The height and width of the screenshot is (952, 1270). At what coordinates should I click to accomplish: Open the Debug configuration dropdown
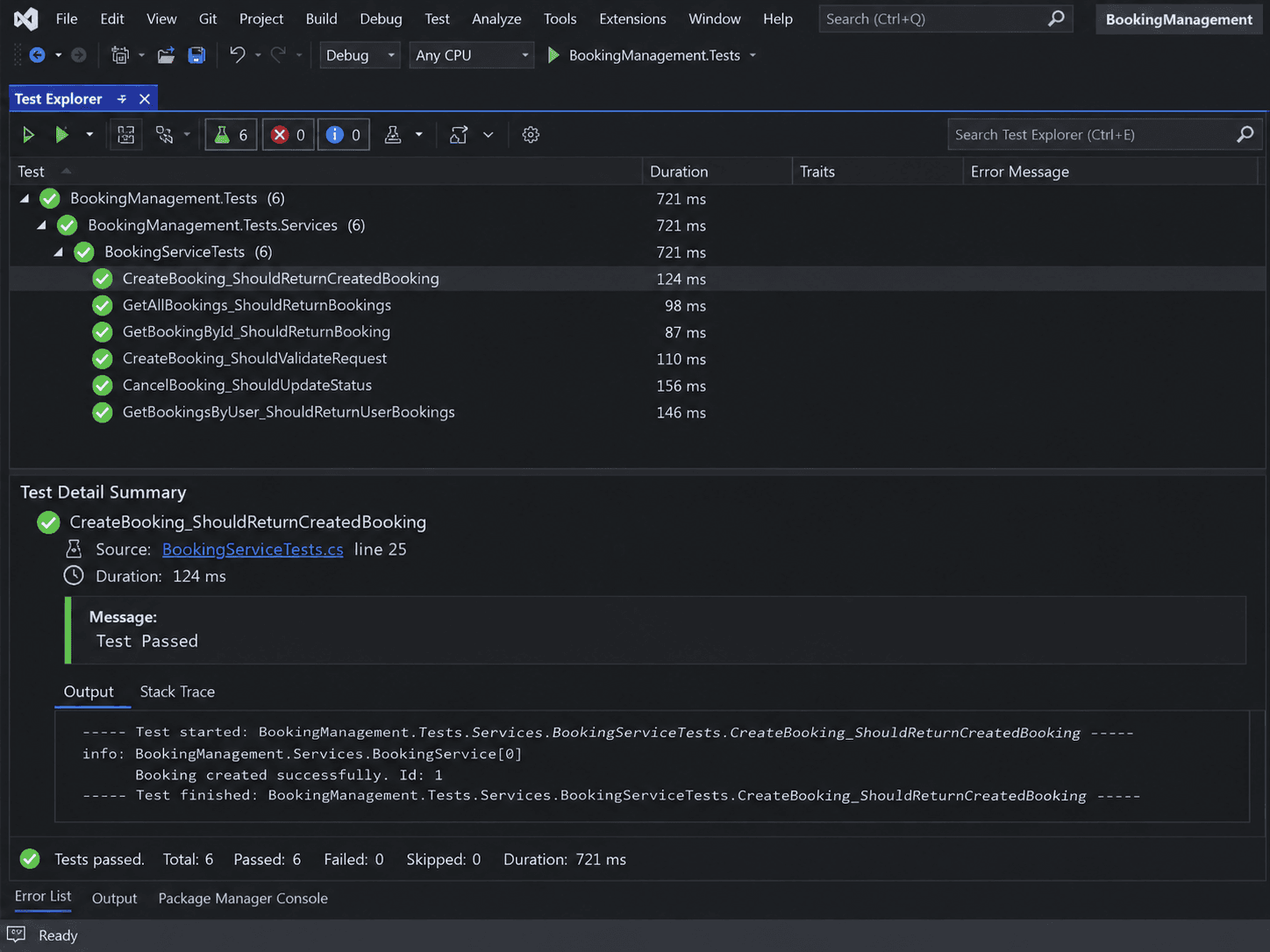pos(360,55)
